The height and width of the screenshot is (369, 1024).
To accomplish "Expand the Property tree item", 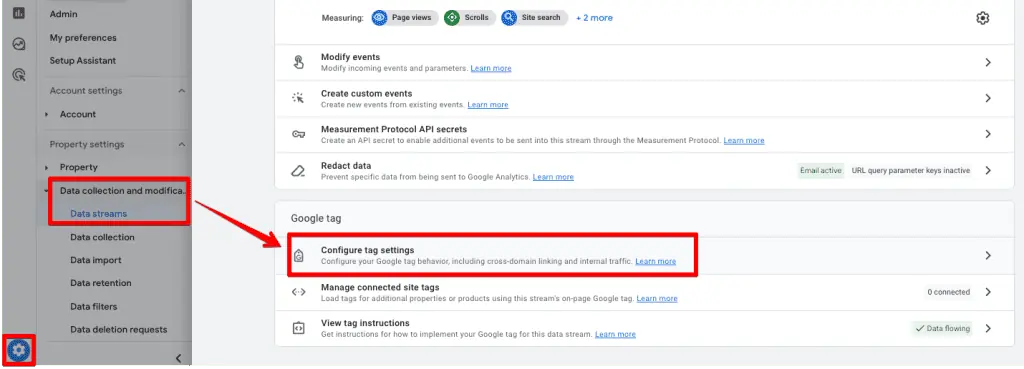I will [x=47, y=167].
